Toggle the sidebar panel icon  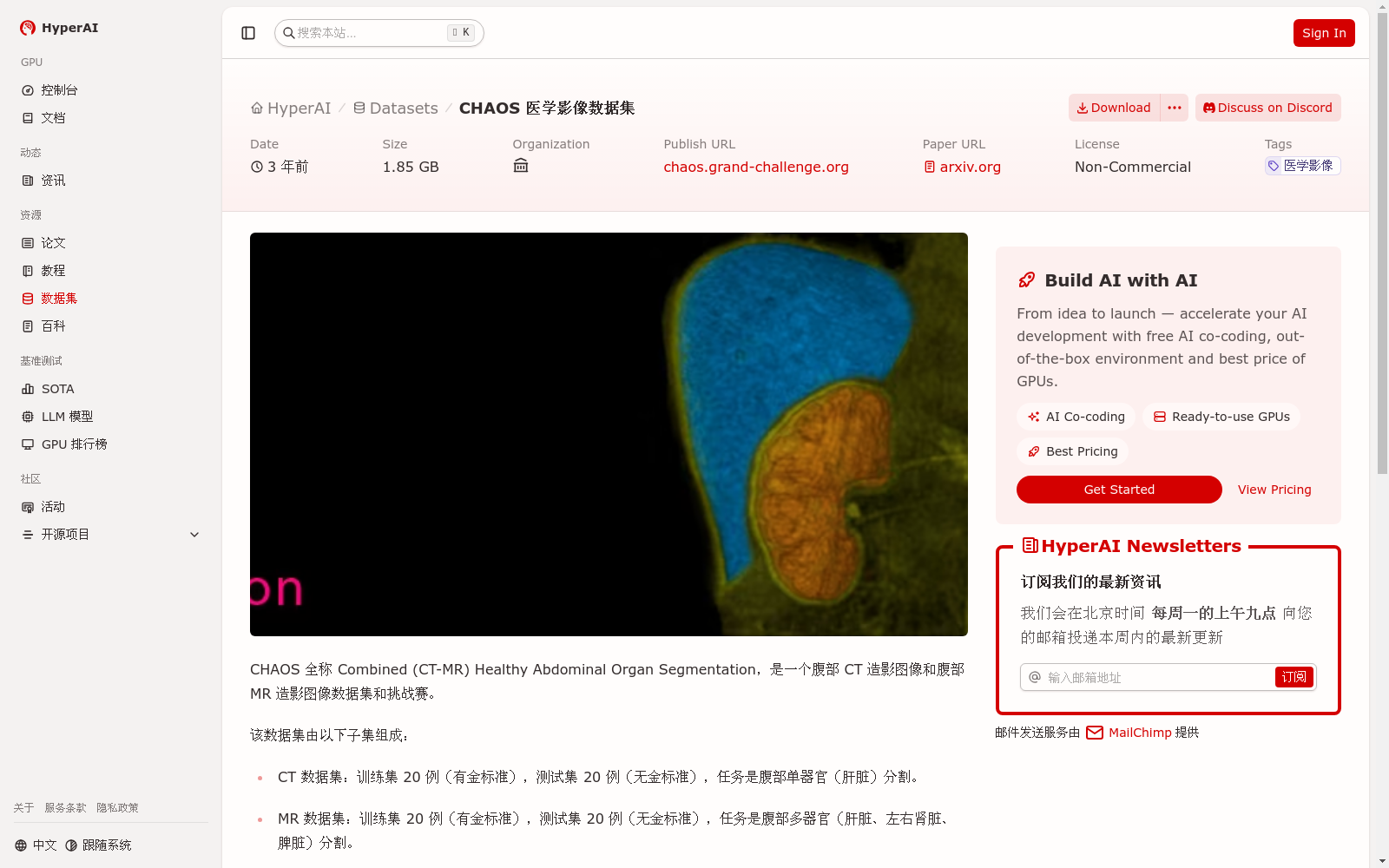click(248, 33)
